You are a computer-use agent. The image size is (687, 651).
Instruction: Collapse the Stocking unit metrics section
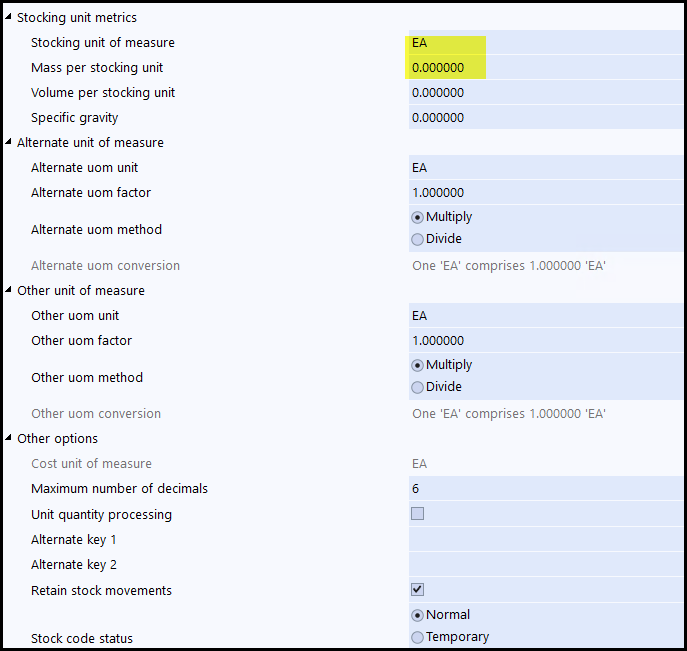(x=9, y=18)
